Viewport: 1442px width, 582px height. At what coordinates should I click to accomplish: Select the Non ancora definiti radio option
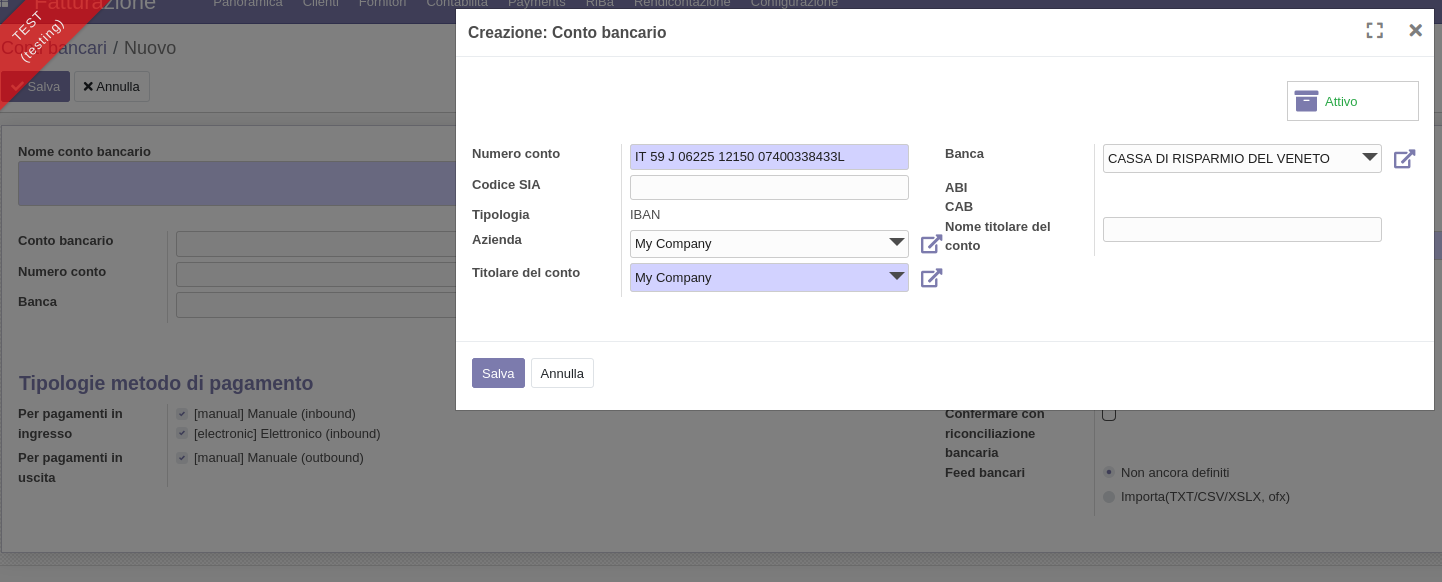pos(1109,472)
